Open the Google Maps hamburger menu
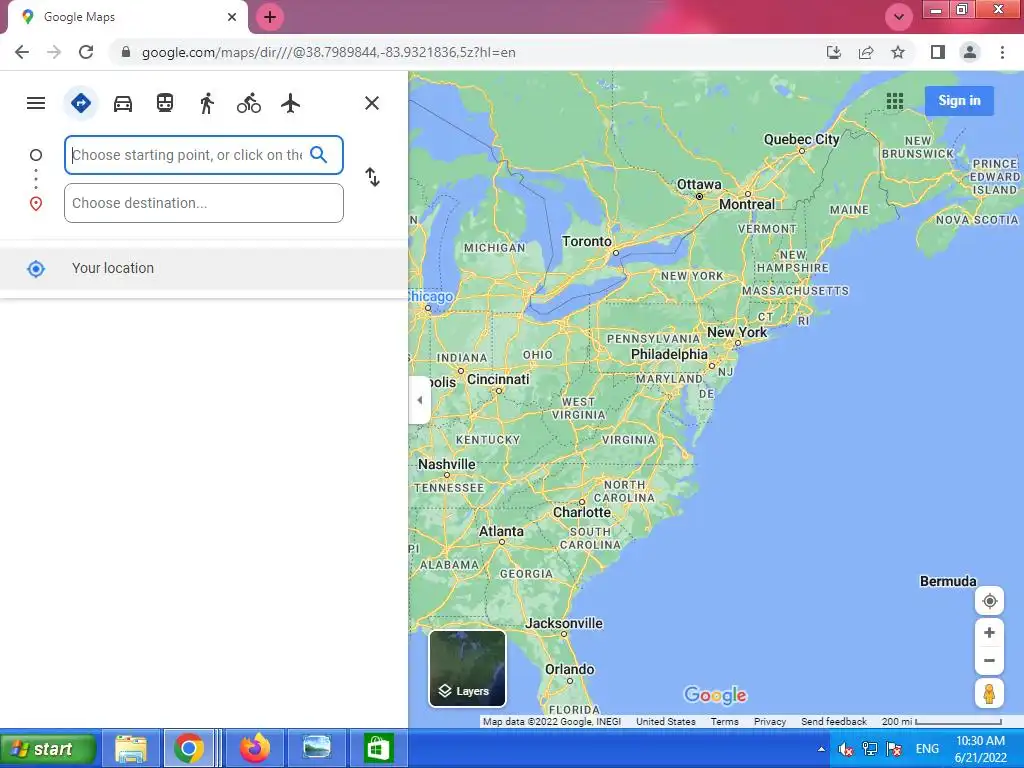This screenshot has width=1024, height=768. (36, 103)
